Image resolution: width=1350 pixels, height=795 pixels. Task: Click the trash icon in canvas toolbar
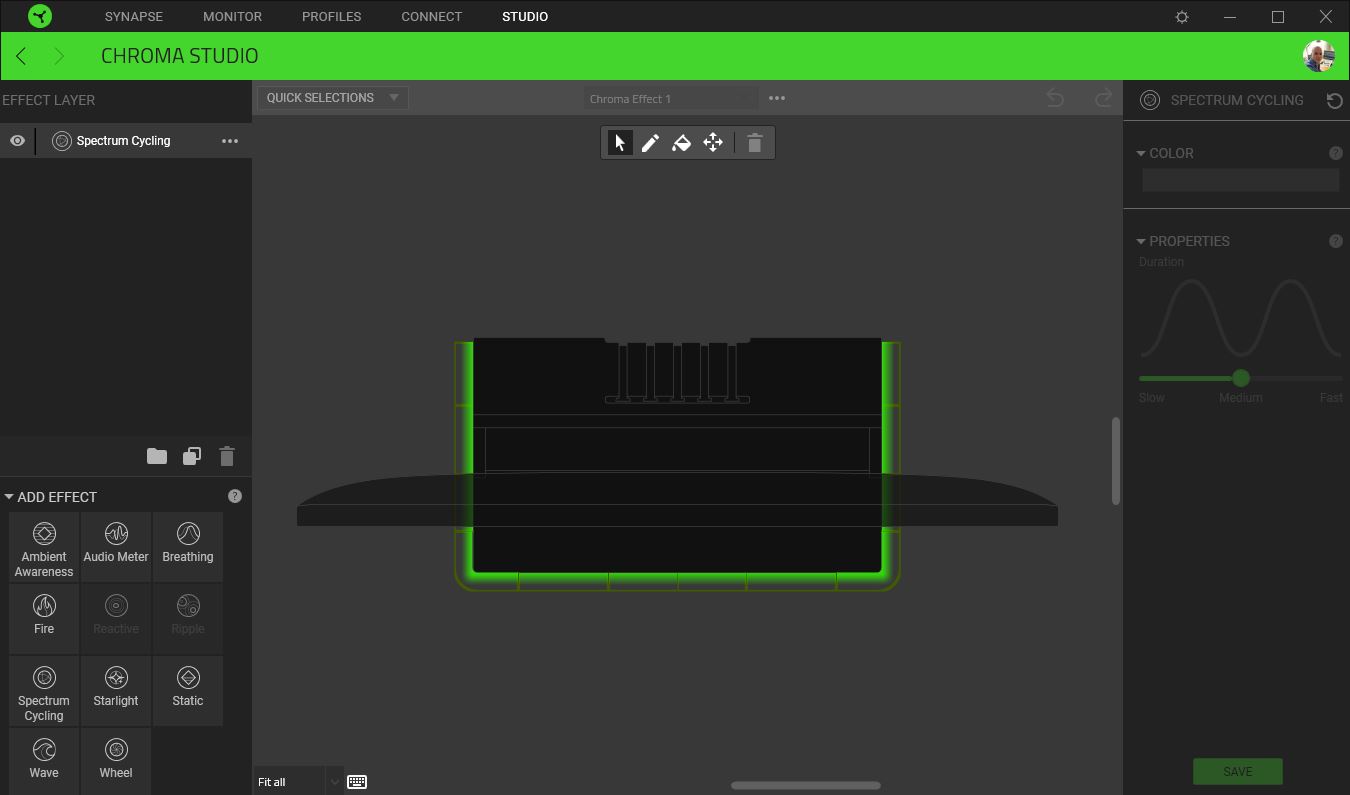[755, 143]
